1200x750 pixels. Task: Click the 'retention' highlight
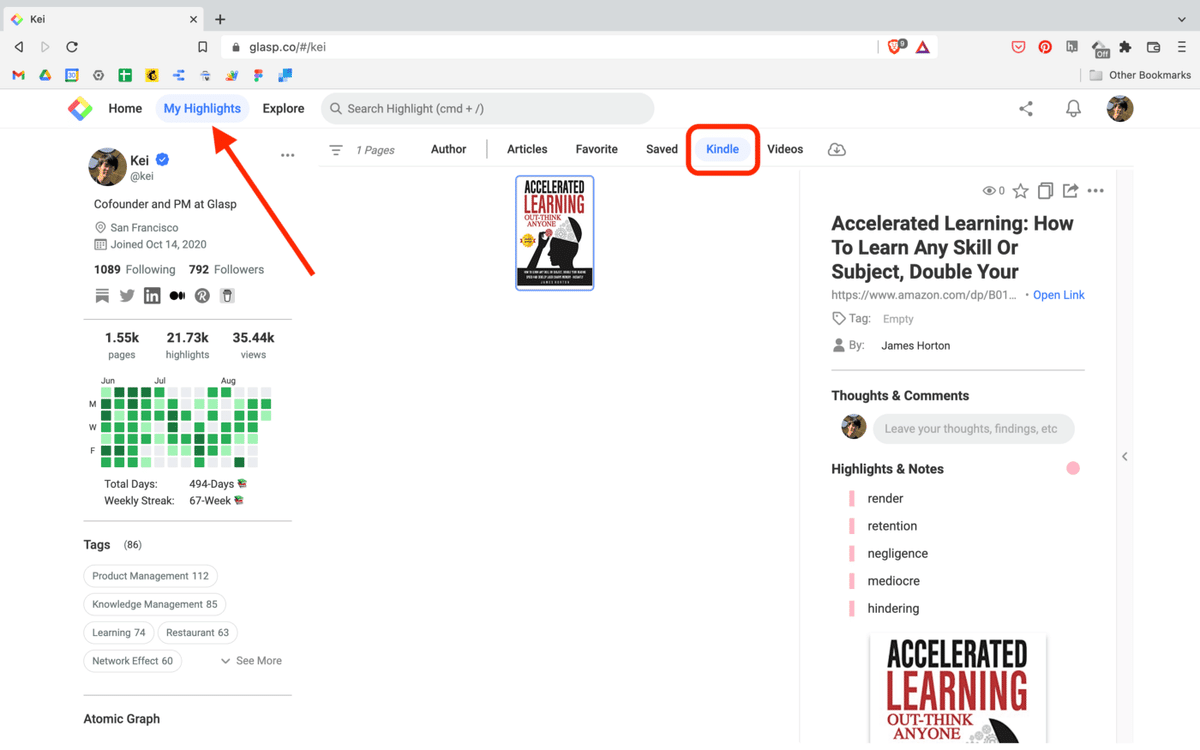[x=892, y=526]
